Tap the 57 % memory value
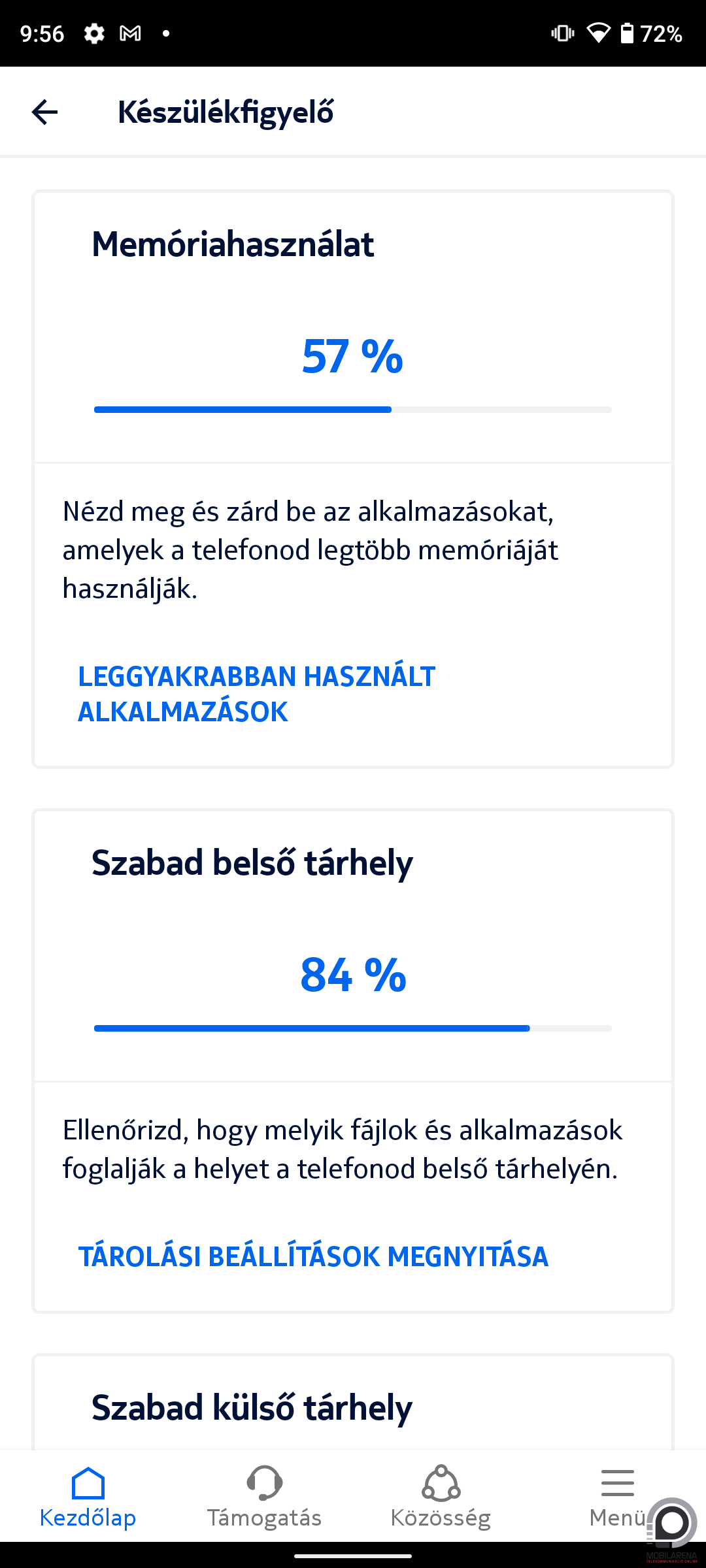This screenshot has width=706, height=1568. click(x=353, y=357)
